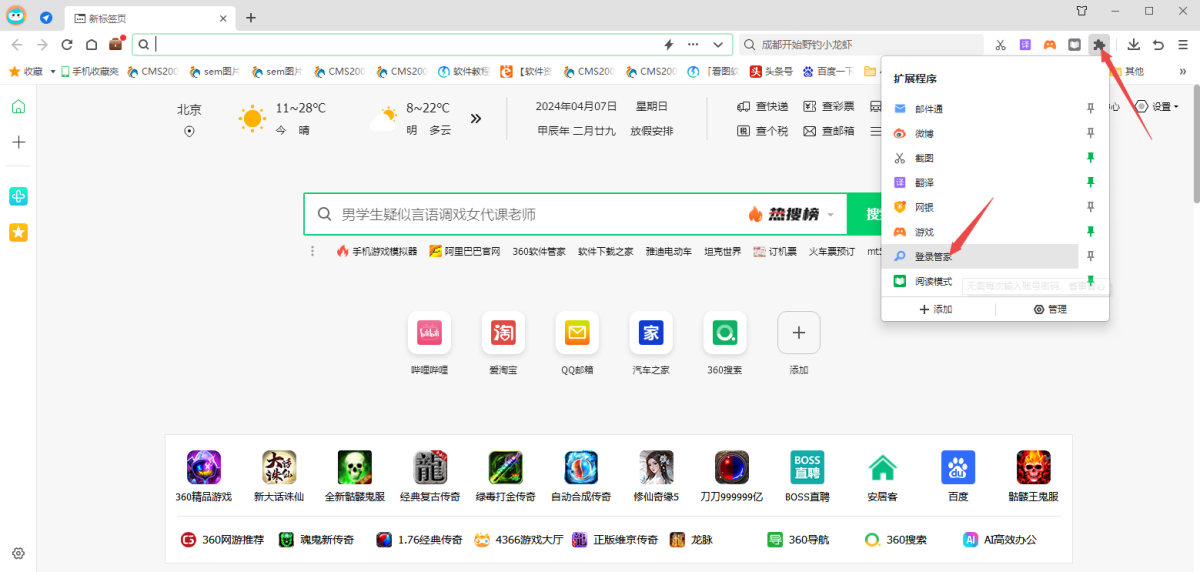The image size is (1200, 572).
Task: Reload the page with refresh icon
Action: 67,45
